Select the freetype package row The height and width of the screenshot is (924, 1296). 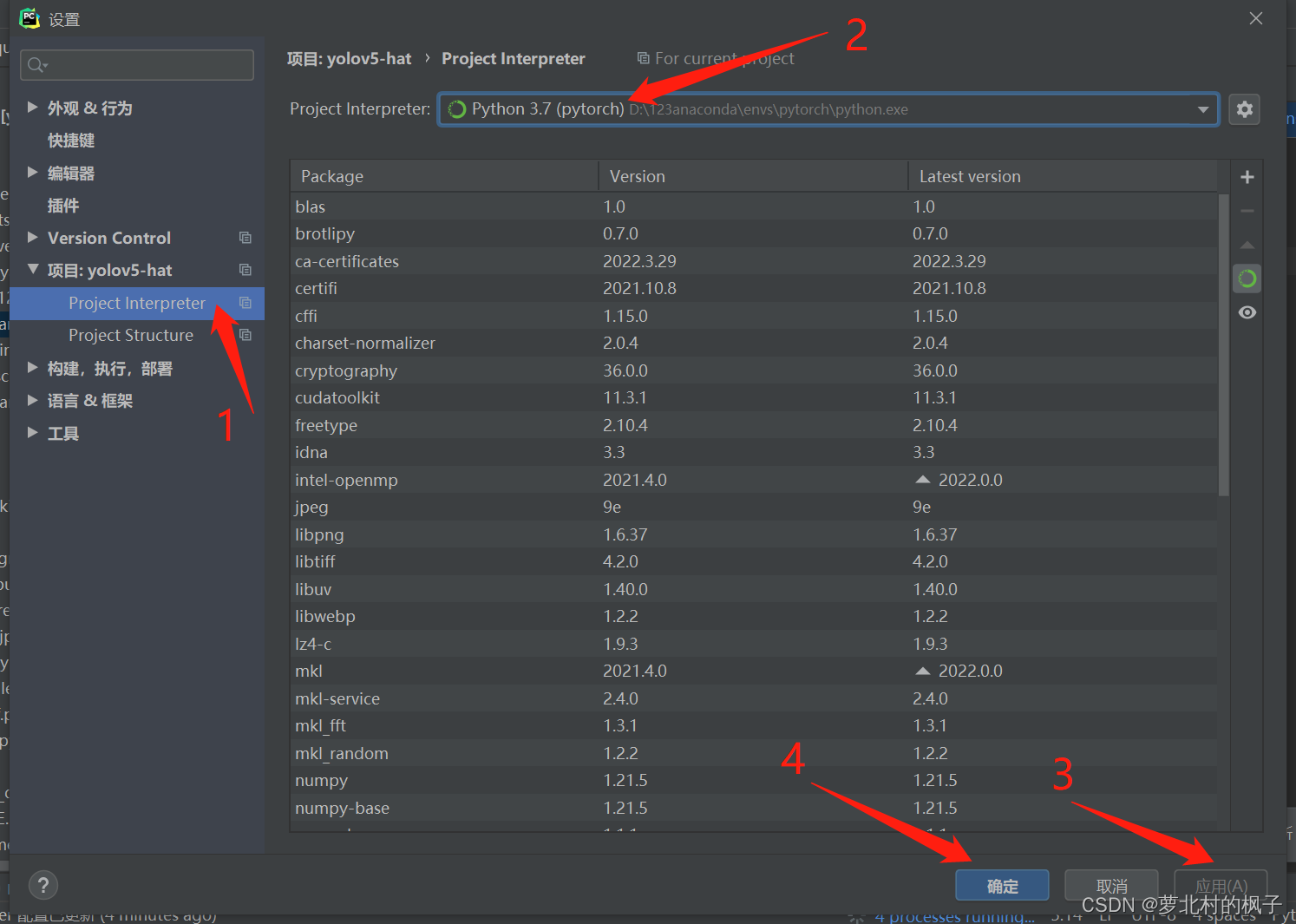pos(754,425)
